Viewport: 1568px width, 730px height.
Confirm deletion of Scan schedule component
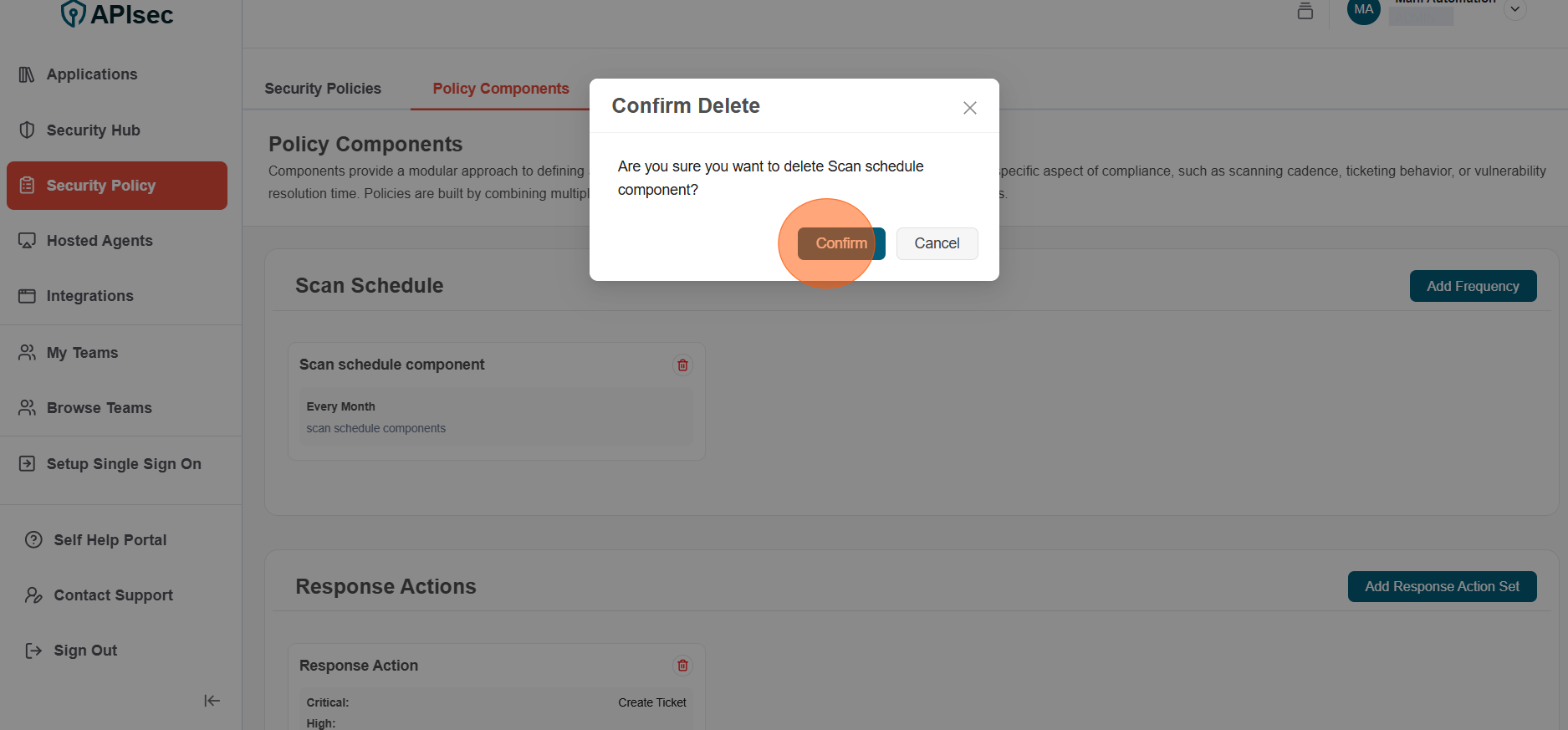[x=840, y=243]
